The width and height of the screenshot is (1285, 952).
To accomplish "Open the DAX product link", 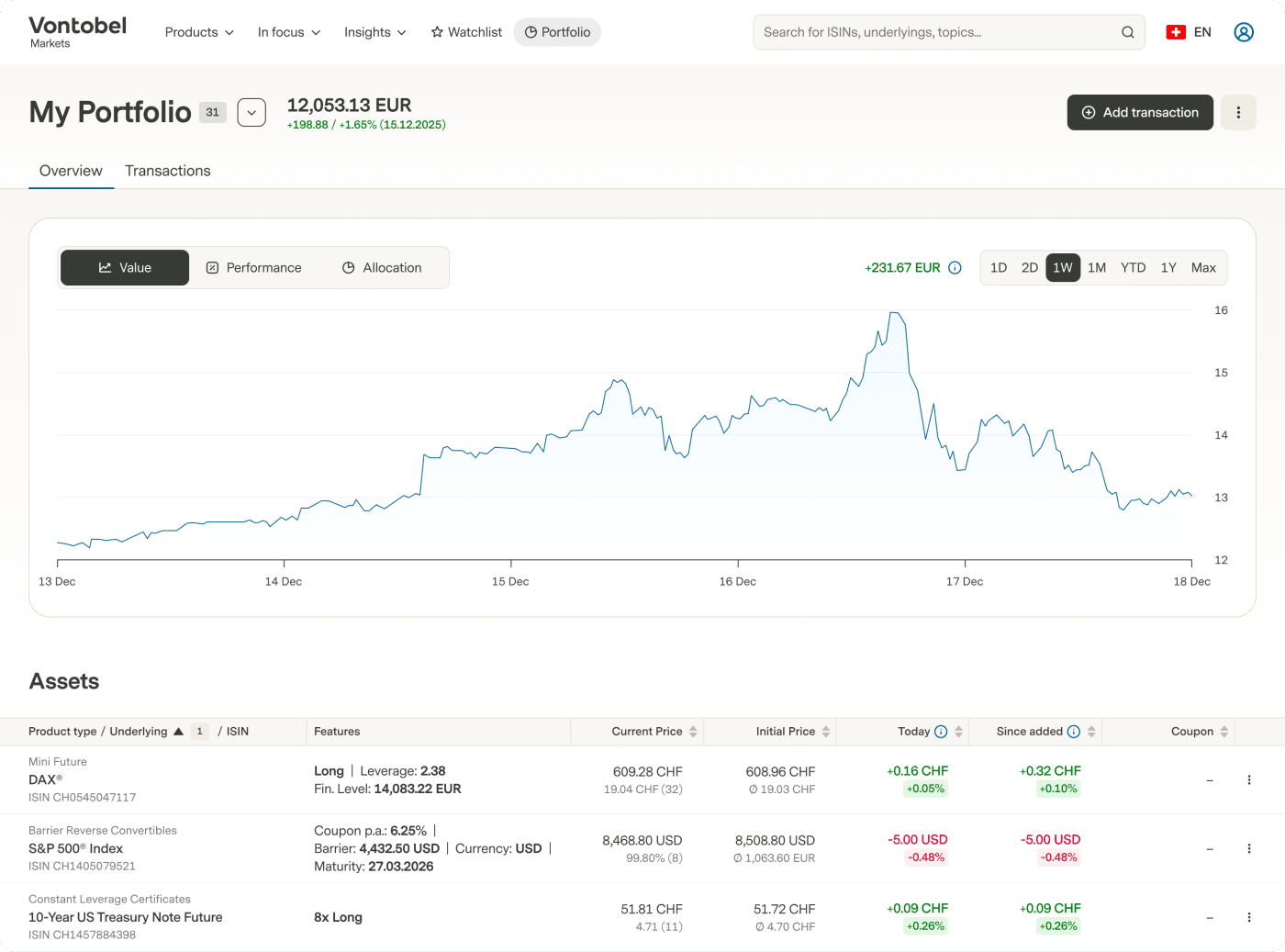I will click(45, 779).
